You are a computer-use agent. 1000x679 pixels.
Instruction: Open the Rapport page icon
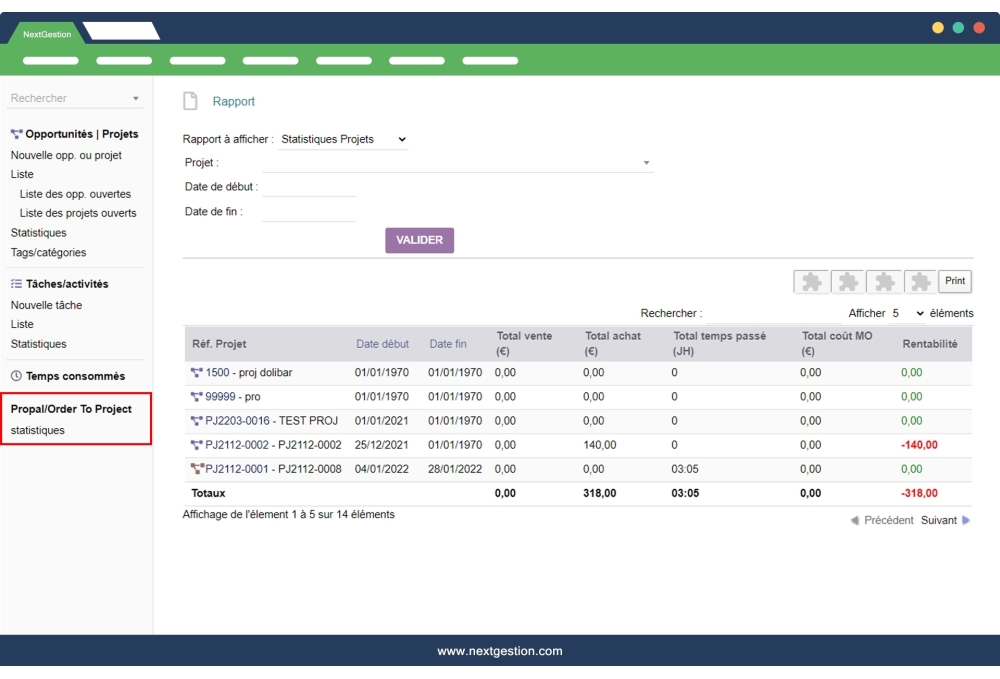(190, 100)
